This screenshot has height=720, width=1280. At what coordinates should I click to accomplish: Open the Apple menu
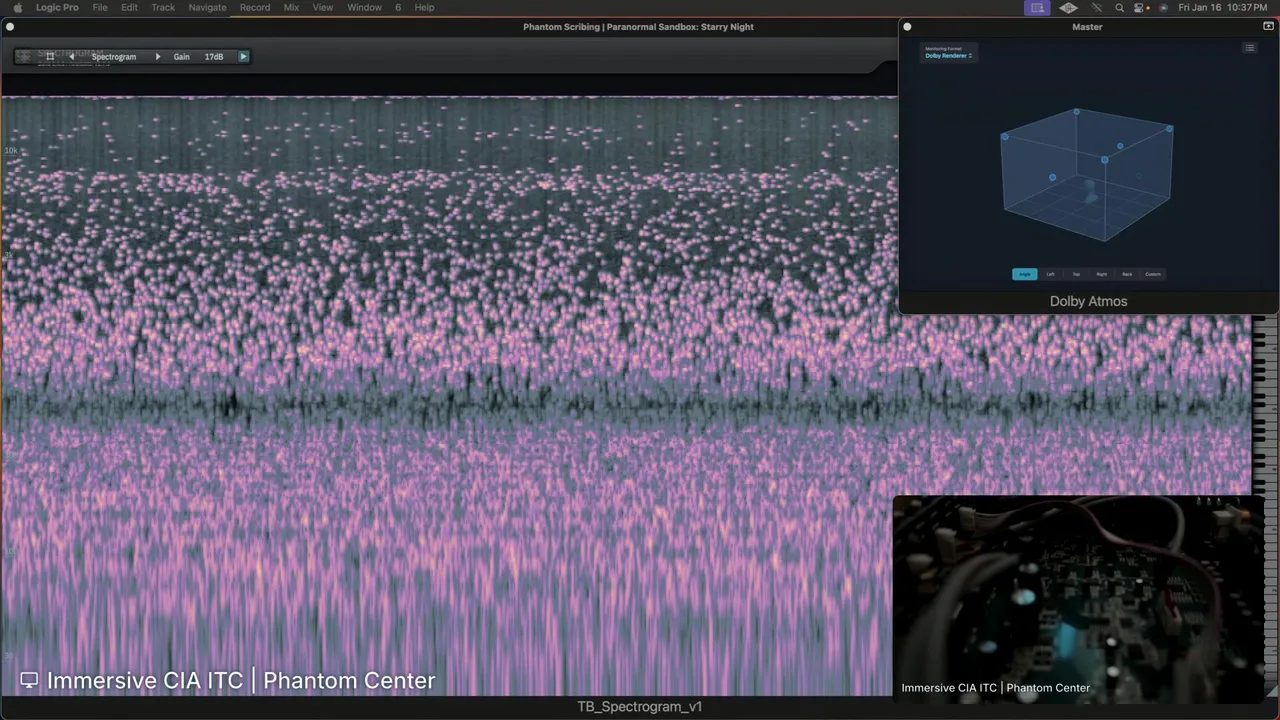[x=17, y=7]
